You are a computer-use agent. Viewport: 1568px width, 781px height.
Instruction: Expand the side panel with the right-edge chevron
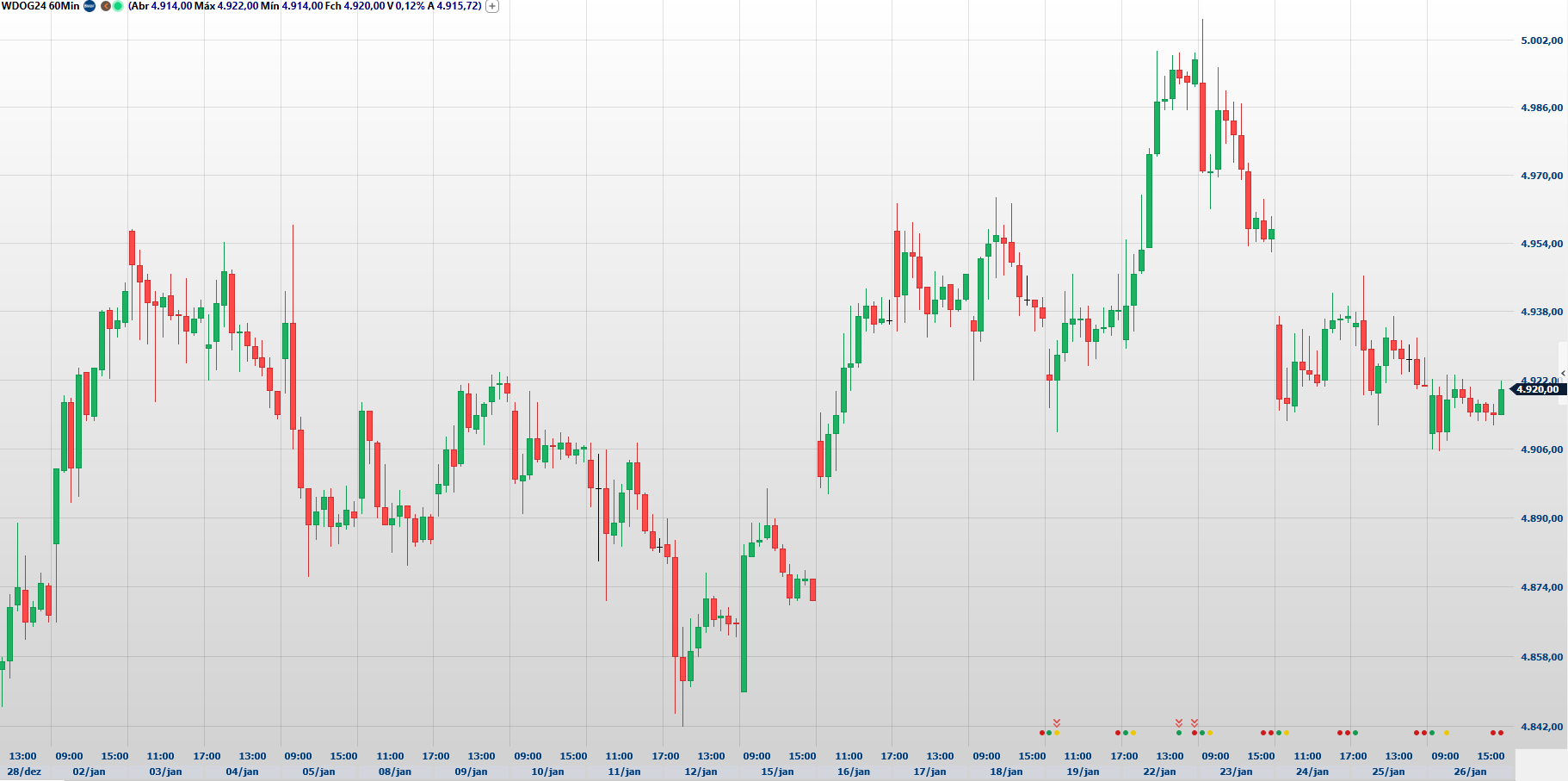pyautogui.click(x=1563, y=373)
